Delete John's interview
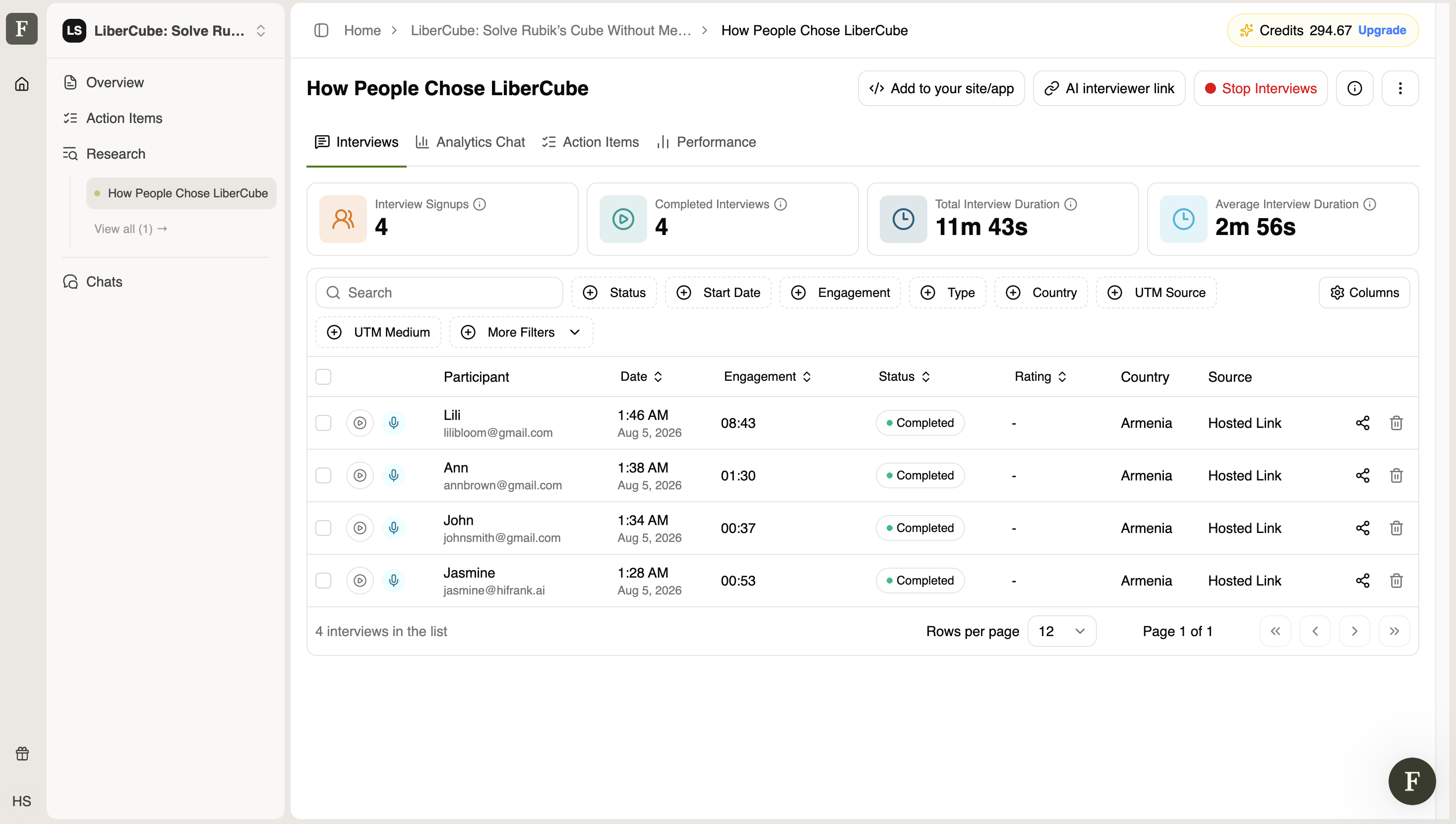This screenshot has height=824, width=1456. 1396,528
